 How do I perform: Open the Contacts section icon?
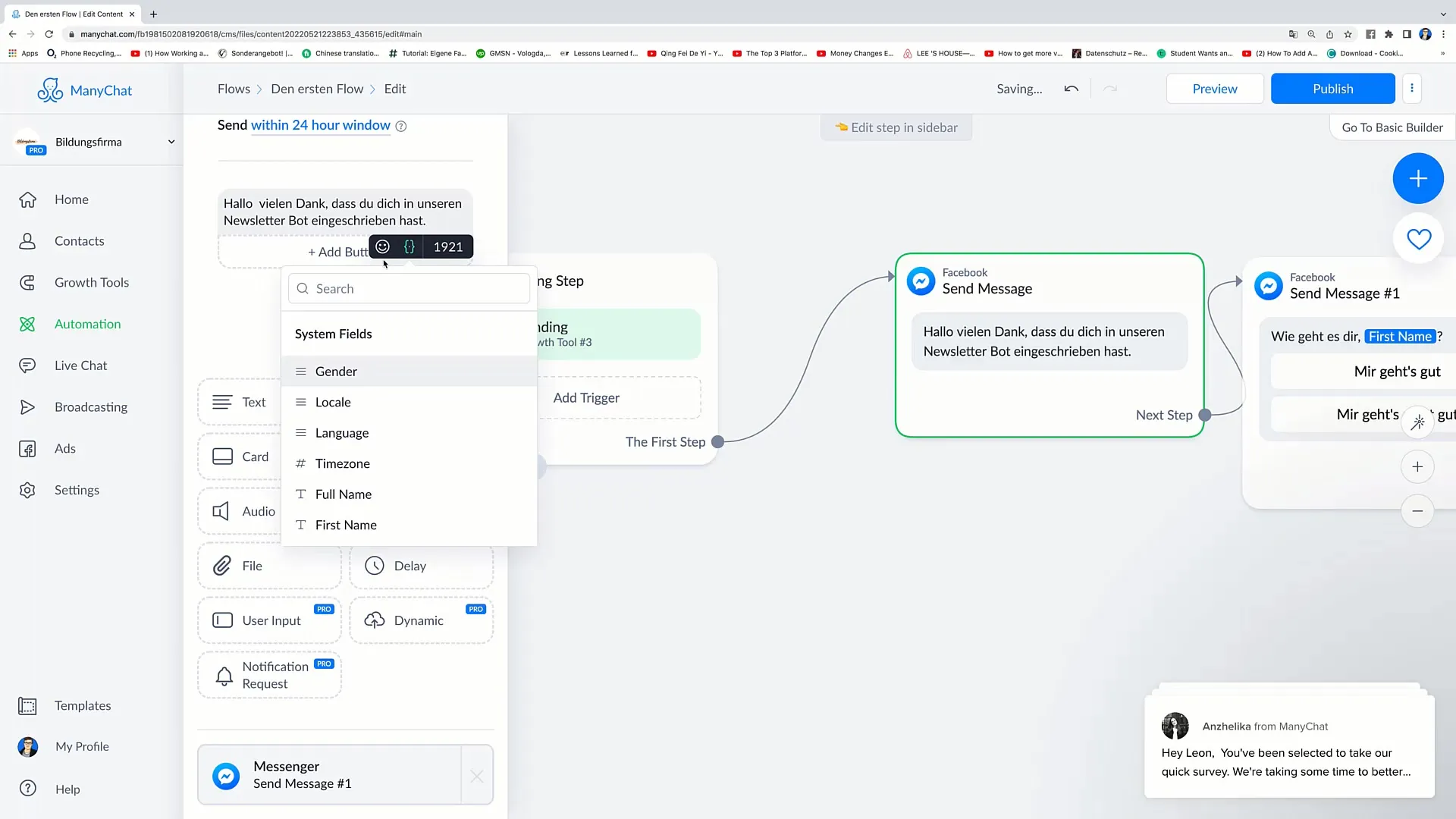[27, 240]
